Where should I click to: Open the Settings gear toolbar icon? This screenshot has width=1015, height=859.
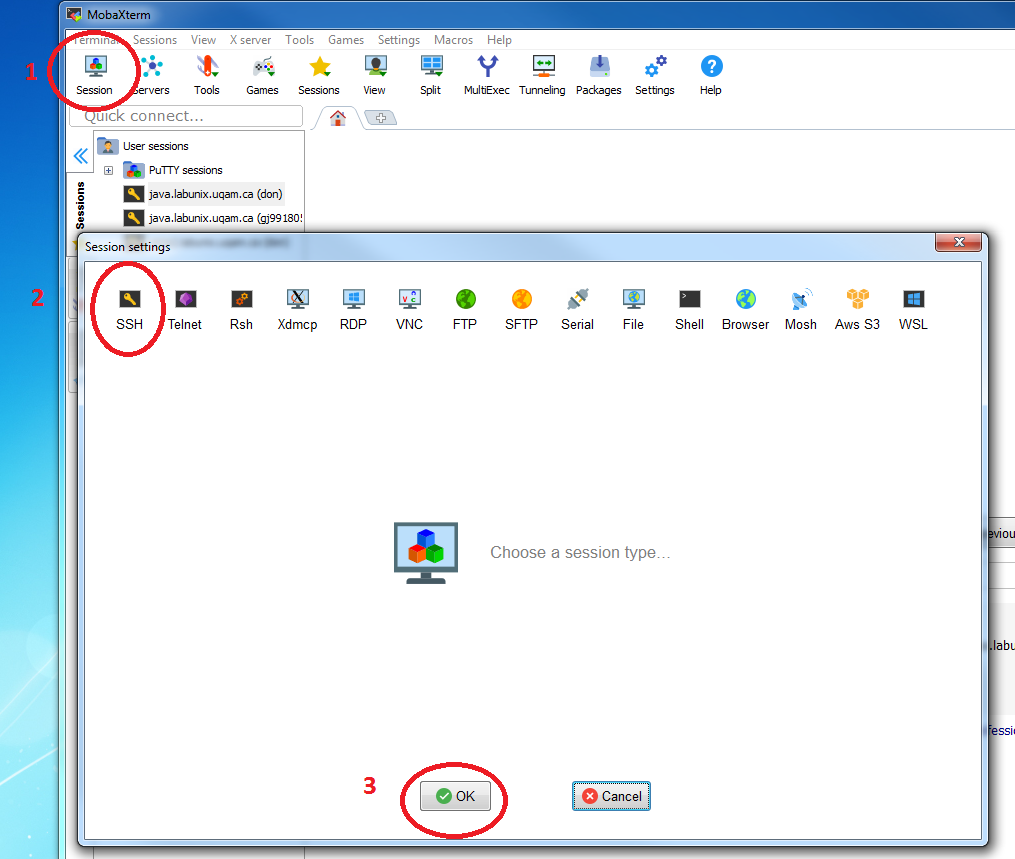pos(654,75)
